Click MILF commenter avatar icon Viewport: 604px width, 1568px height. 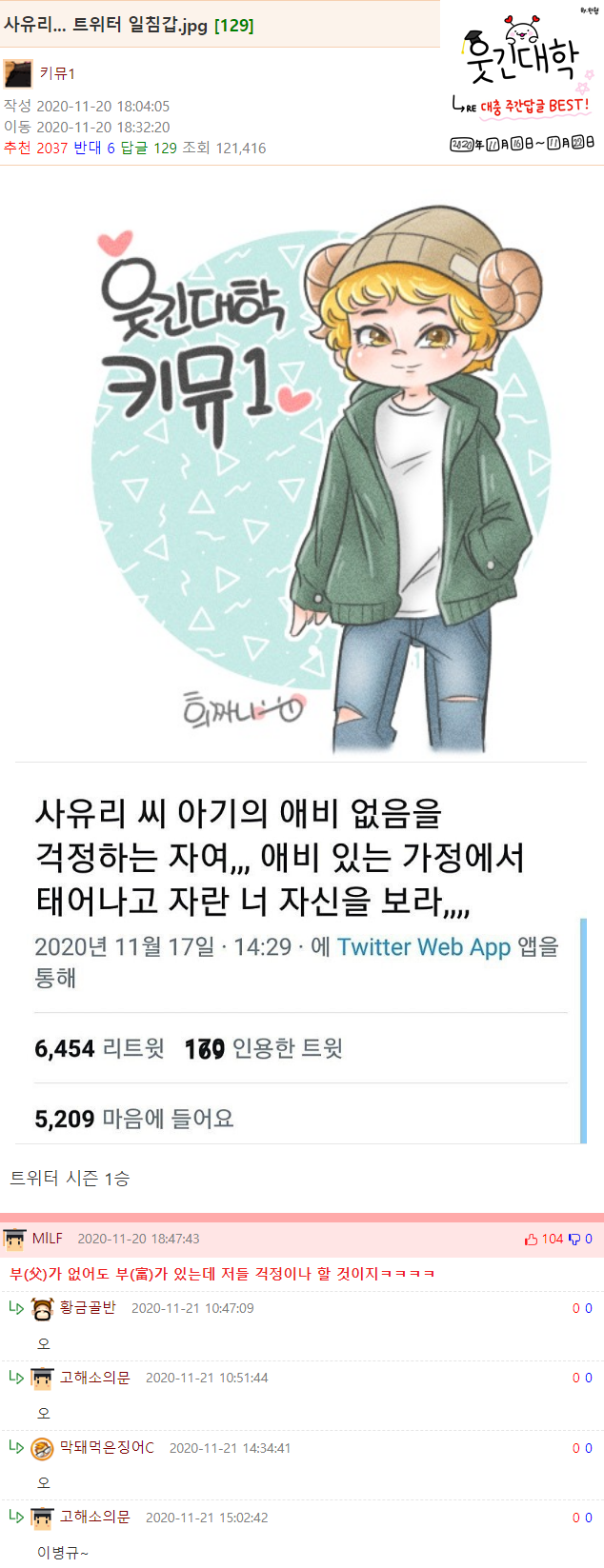click(14, 1239)
